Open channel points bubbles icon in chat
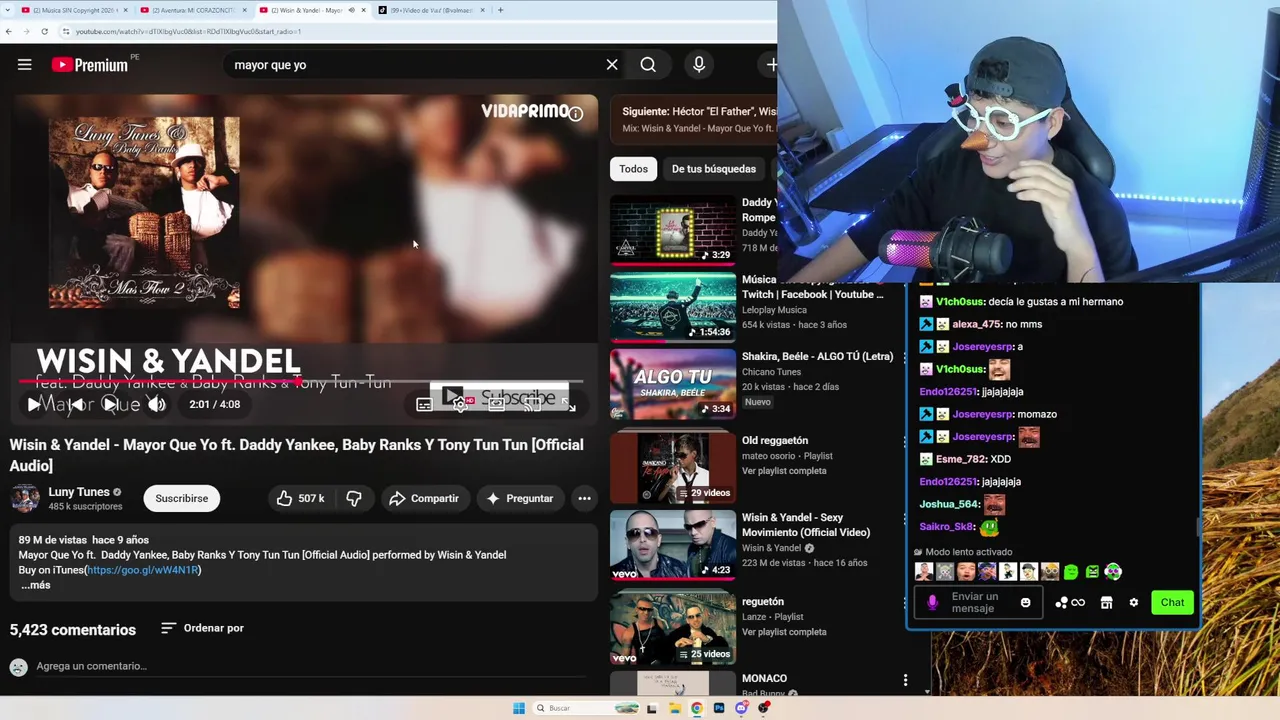The height and width of the screenshot is (720, 1280). coord(1061,602)
